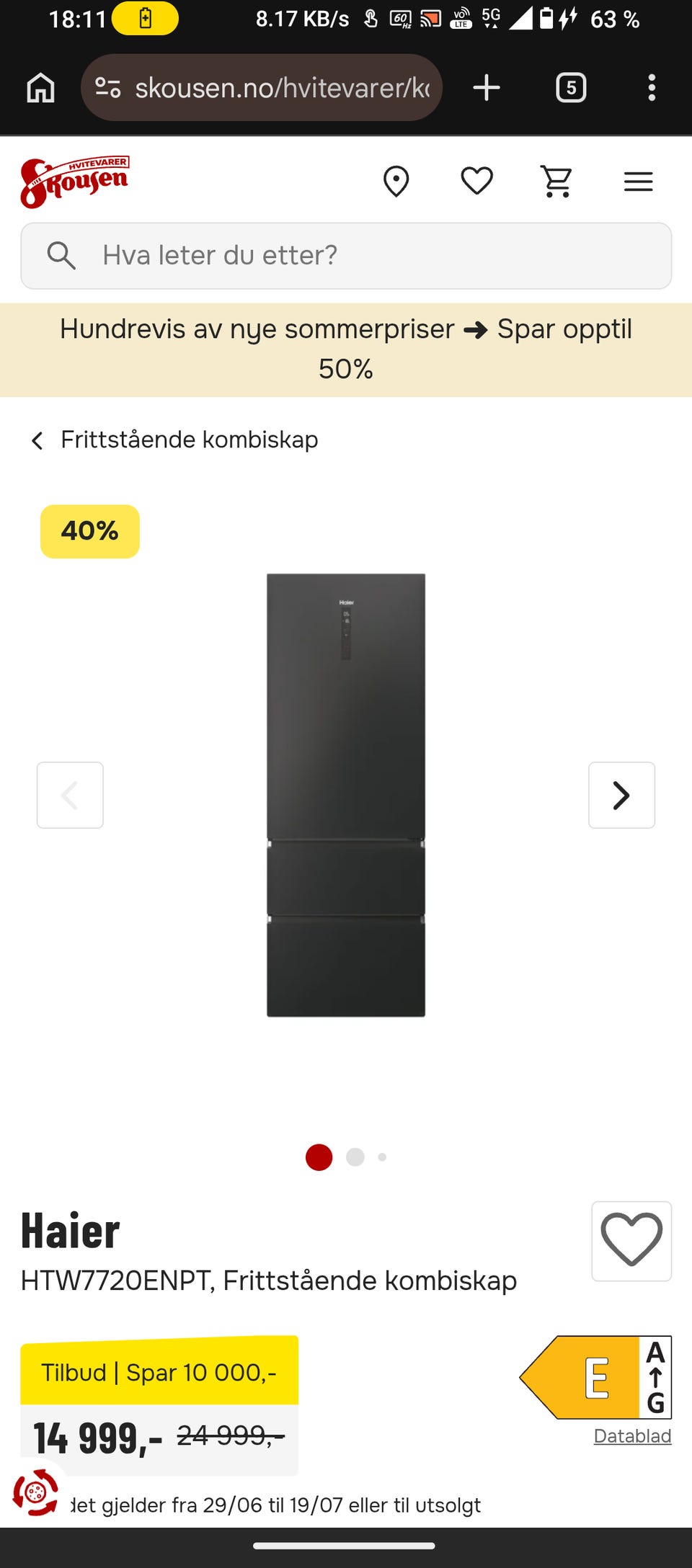The width and height of the screenshot is (692, 1568).
Task: Open the favorites heart in the header
Action: [476, 181]
